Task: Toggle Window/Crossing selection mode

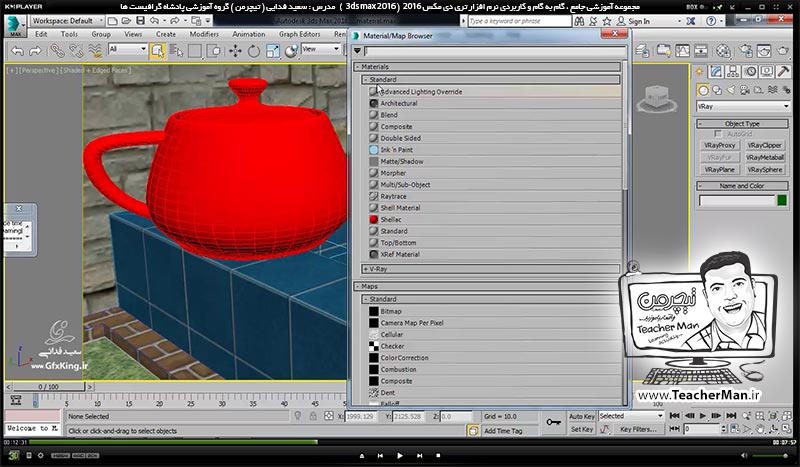Action: 214,51
